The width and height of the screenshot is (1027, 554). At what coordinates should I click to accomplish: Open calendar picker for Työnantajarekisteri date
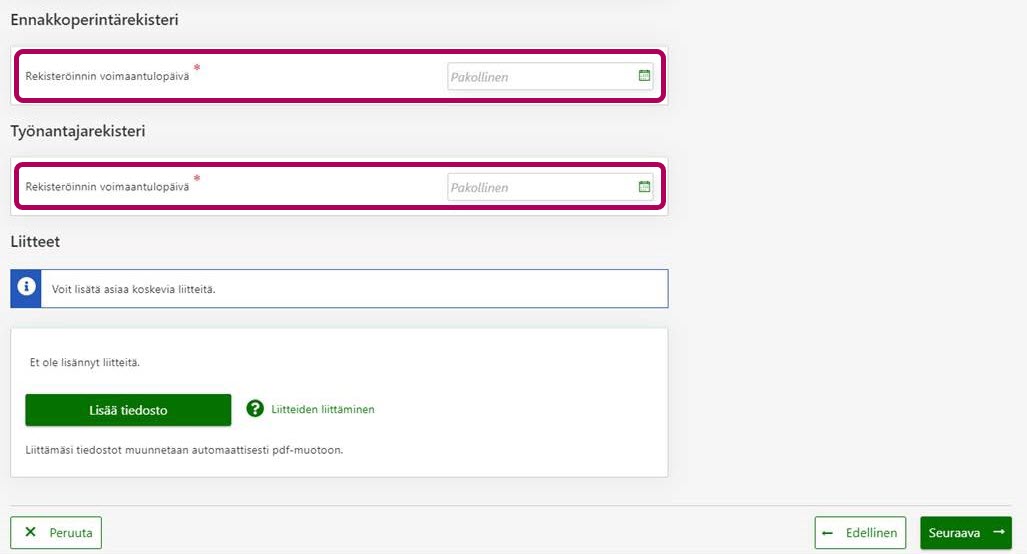(644, 187)
